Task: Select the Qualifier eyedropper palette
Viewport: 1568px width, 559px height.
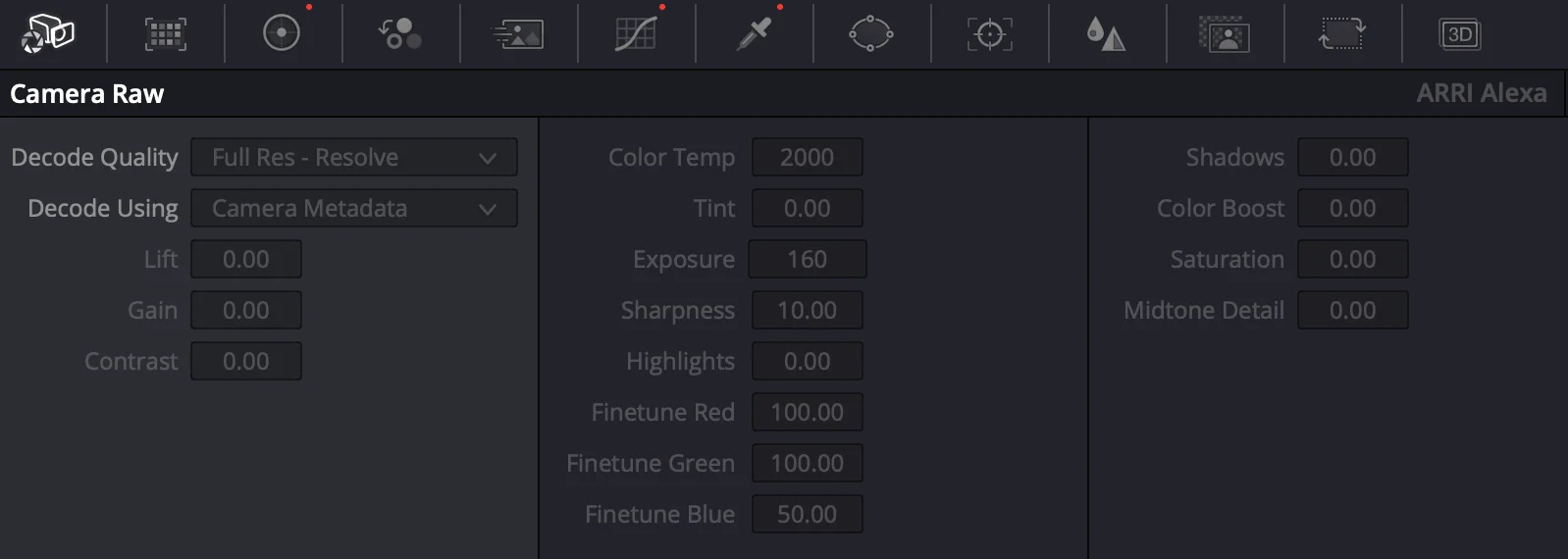Action: tap(754, 34)
